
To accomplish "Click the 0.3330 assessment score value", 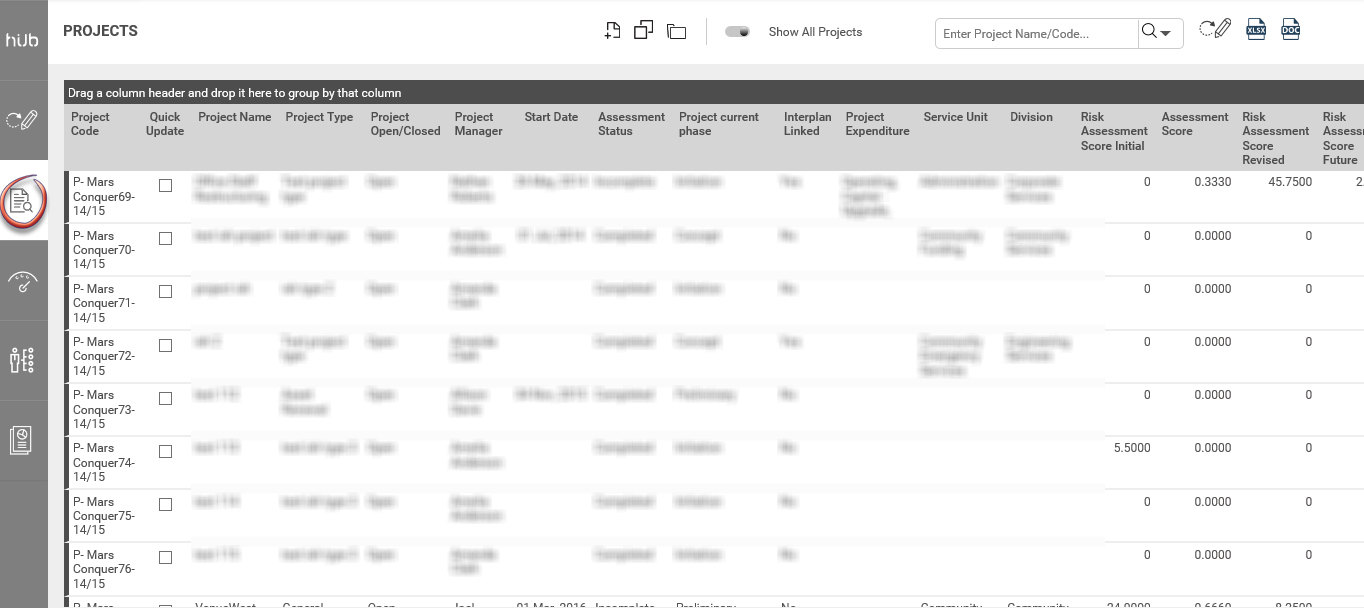I will point(1212,182).
